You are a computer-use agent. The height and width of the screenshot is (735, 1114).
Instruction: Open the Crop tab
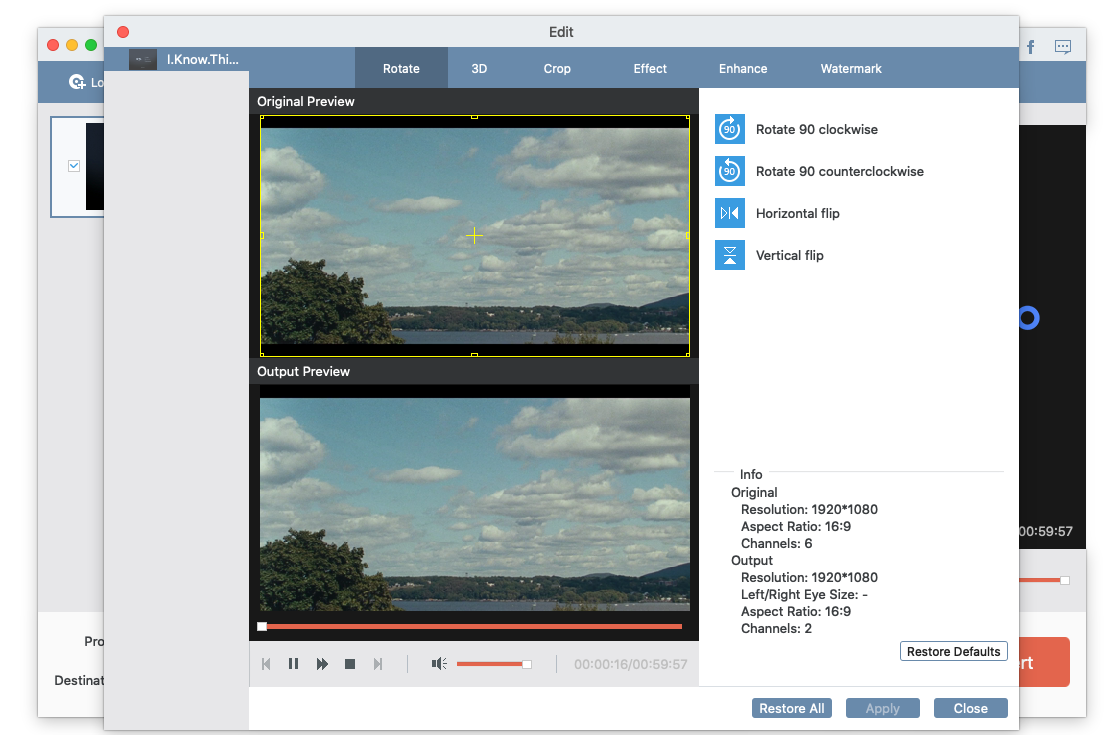tap(557, 69)
